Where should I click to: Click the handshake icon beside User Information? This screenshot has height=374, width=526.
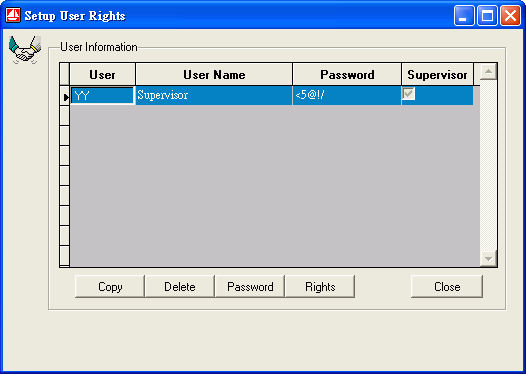tap(25, 50)
